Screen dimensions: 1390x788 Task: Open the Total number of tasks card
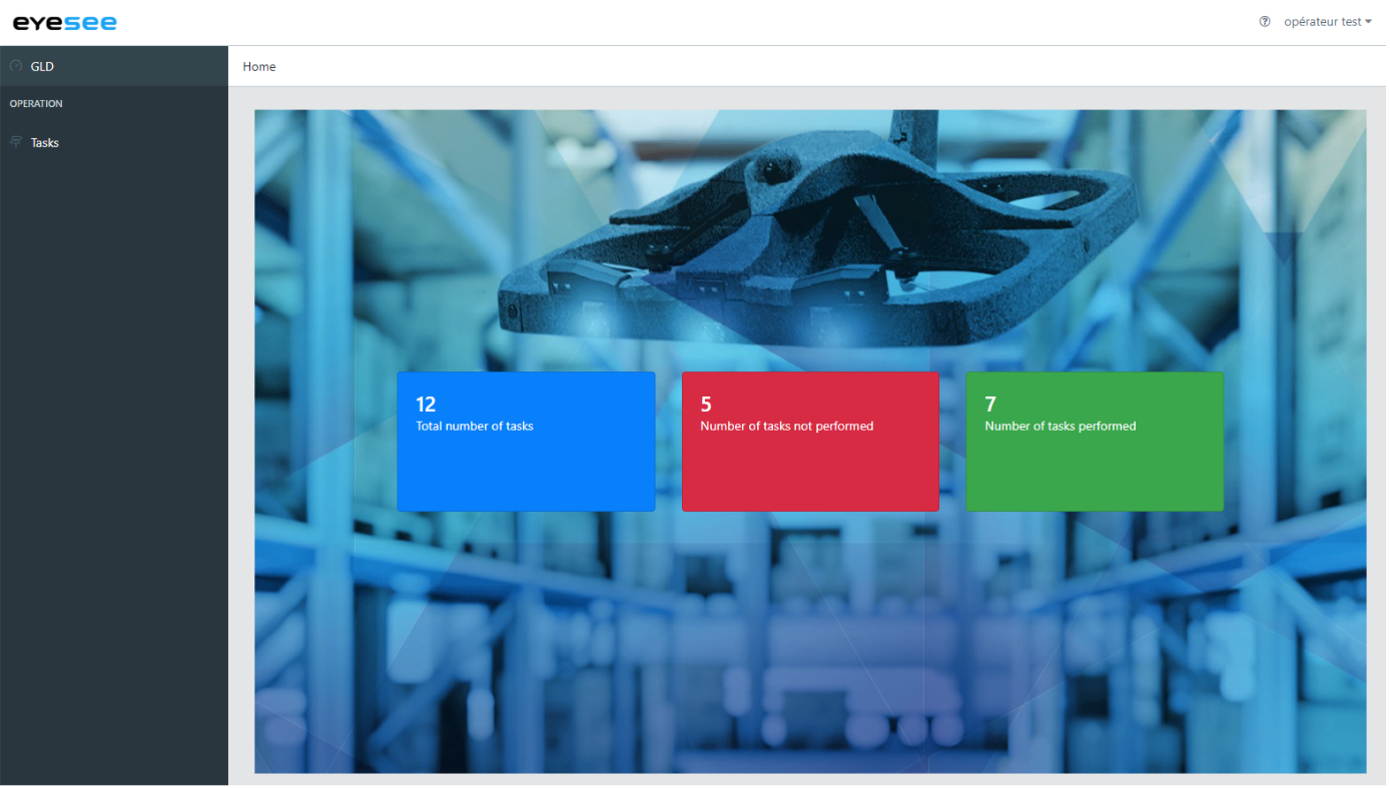(x=526, y=442)
